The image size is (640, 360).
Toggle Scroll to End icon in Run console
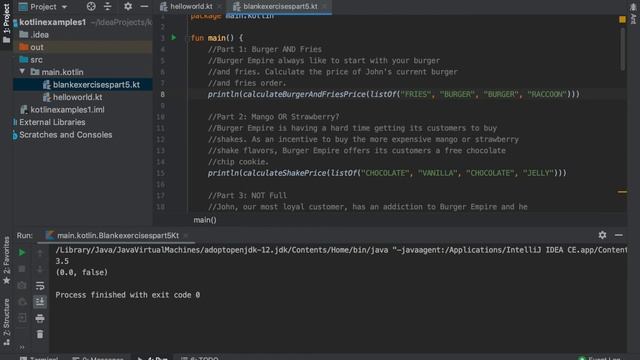[40, 302]
